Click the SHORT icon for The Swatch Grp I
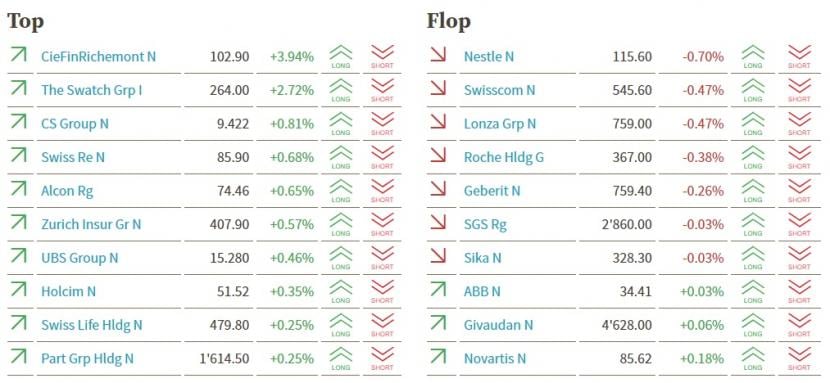This screenshot has height=383, width=830. [382, 90]
